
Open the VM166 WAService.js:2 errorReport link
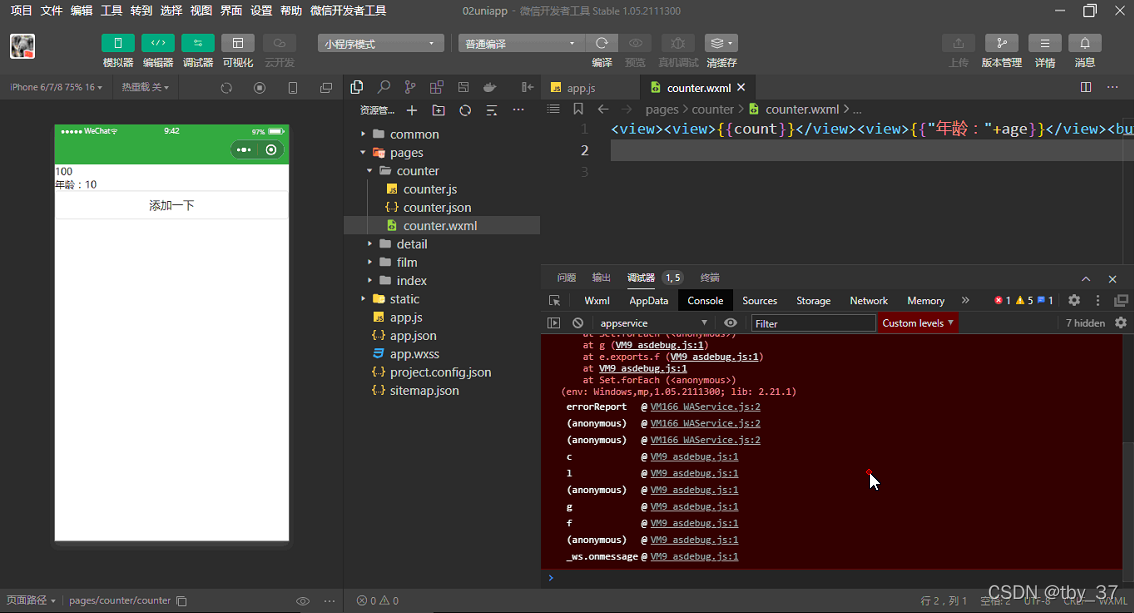coord(705,407)
